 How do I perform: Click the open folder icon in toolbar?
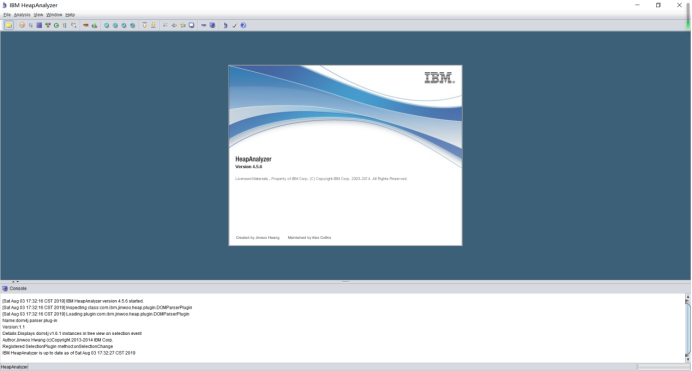(9, 25)
